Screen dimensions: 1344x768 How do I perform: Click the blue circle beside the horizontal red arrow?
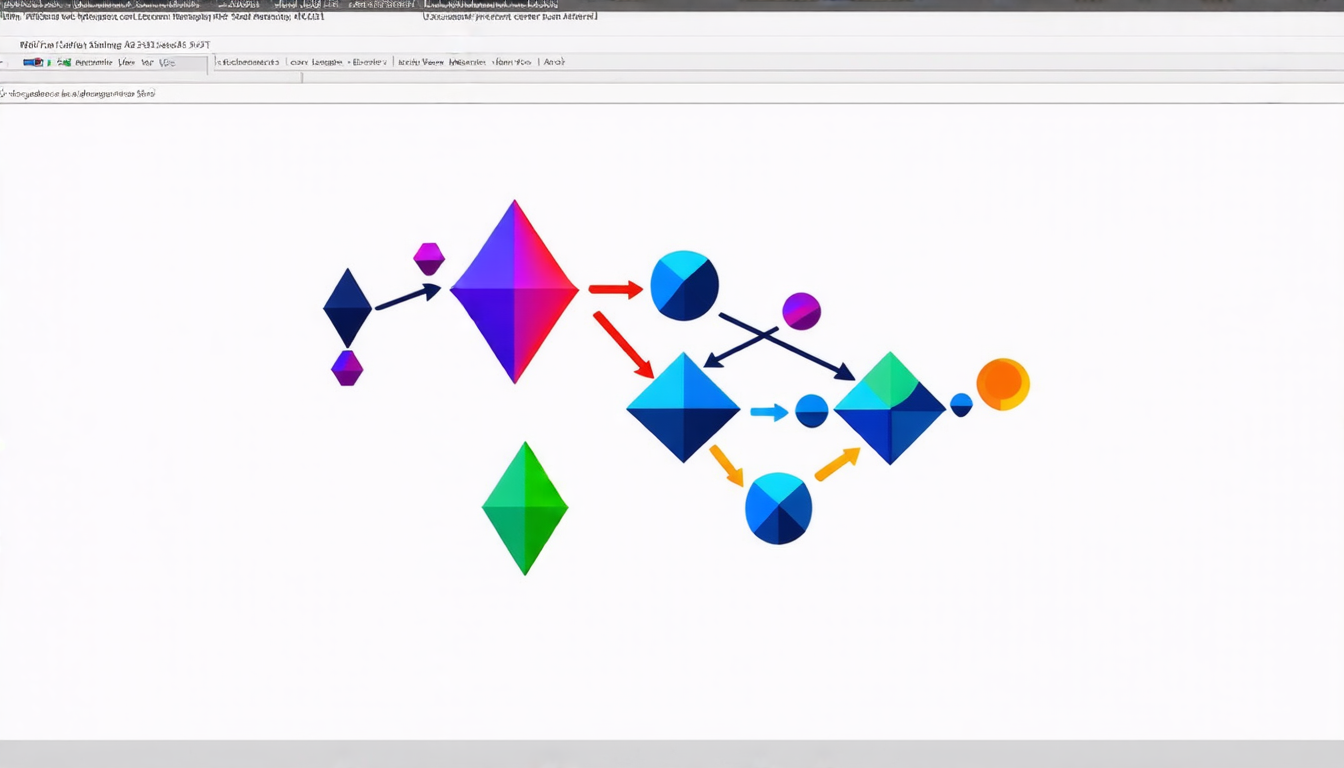(684, 286)
